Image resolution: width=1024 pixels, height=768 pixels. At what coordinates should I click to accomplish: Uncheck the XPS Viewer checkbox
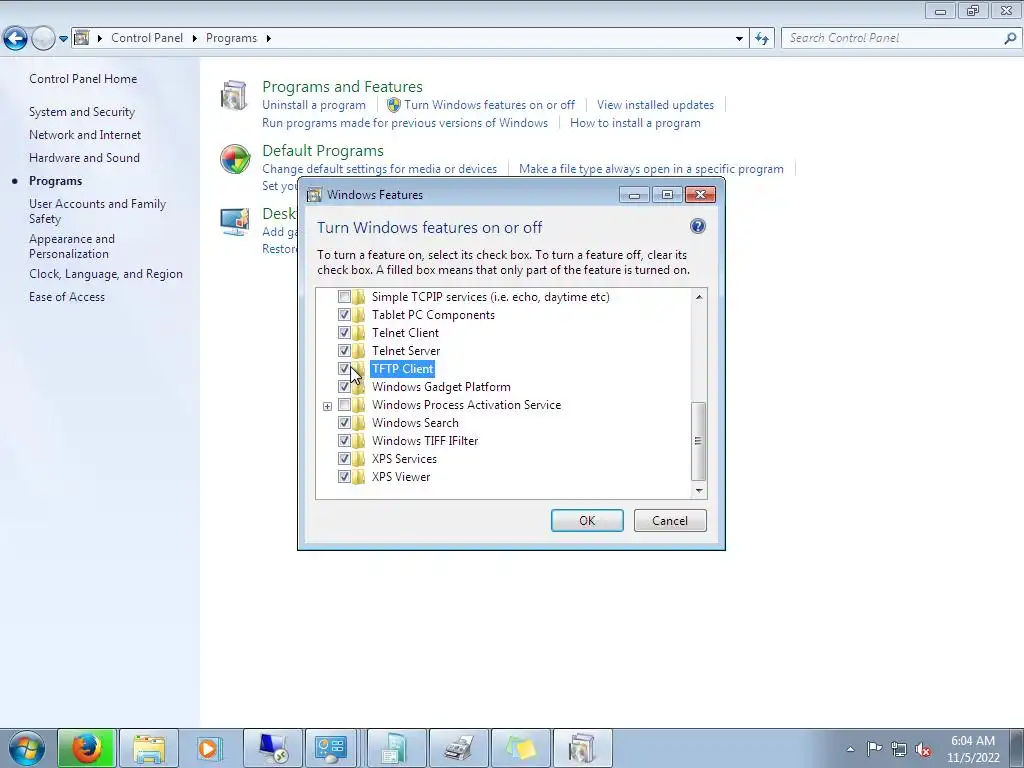tap(344, 477)
